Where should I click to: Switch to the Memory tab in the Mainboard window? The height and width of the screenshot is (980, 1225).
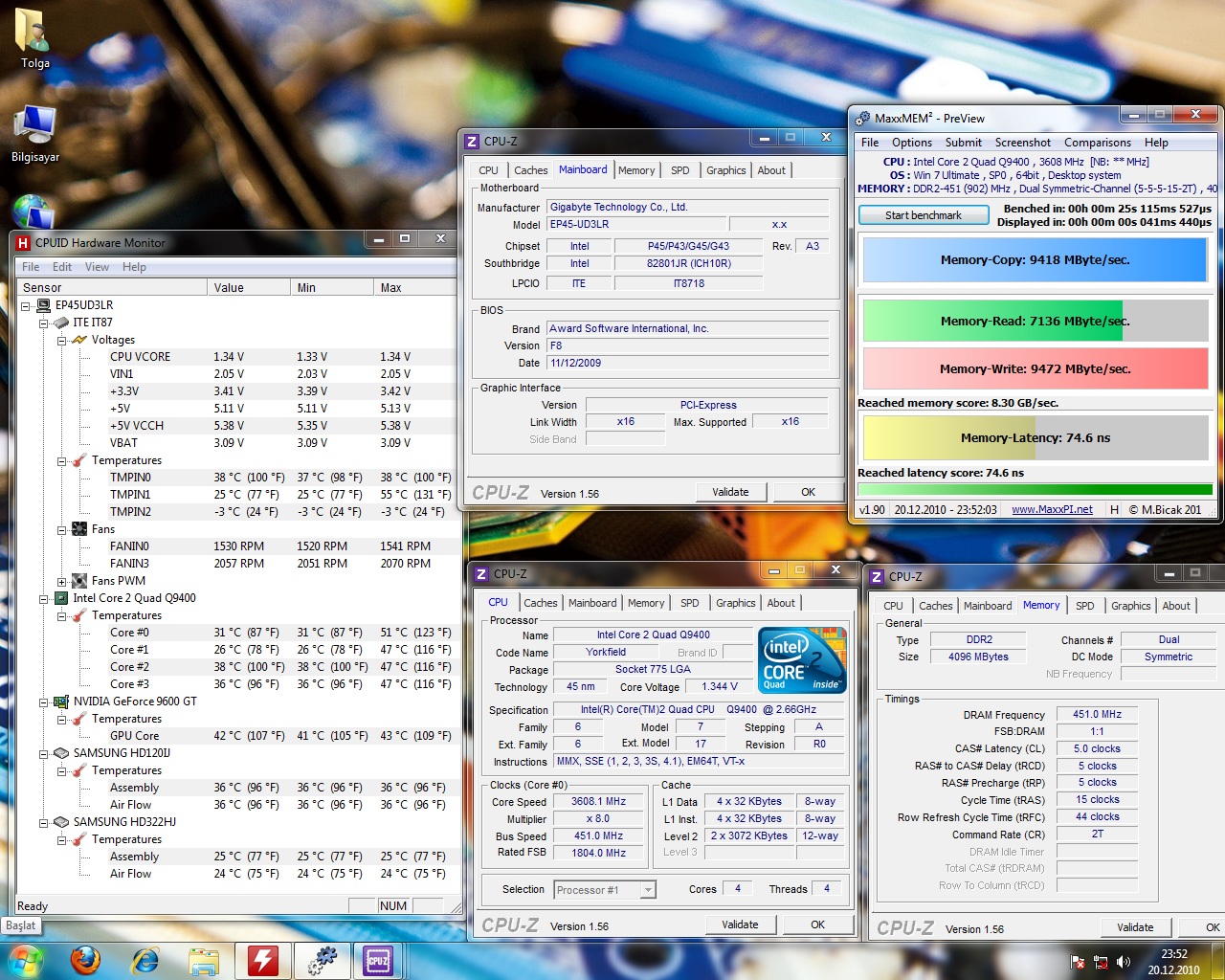(636, 170)
